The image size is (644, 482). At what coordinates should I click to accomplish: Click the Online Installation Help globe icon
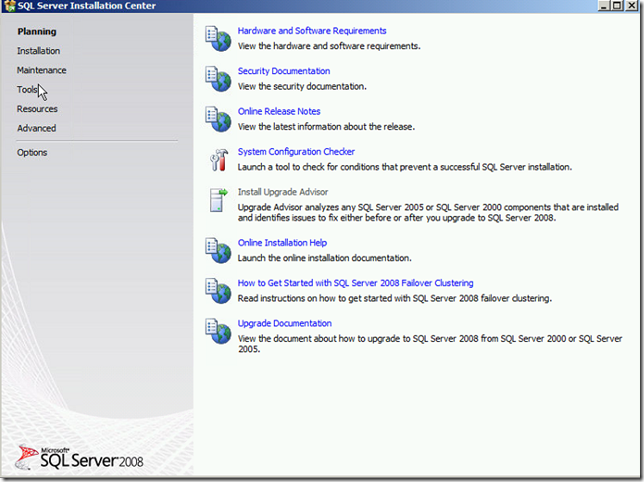[x=218, y=250]
